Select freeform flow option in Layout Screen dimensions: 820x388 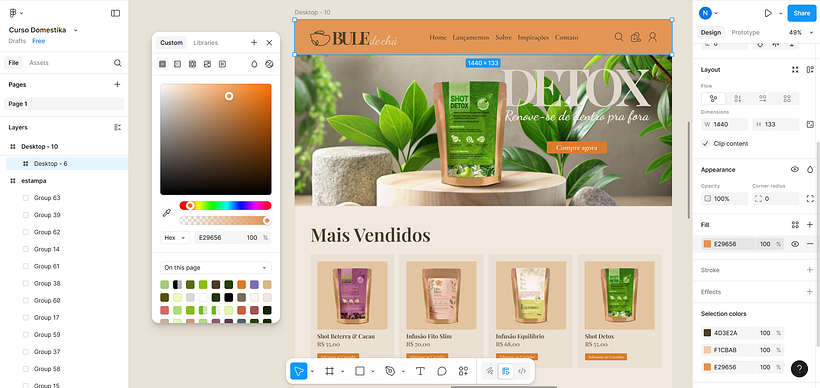point(713,98)
